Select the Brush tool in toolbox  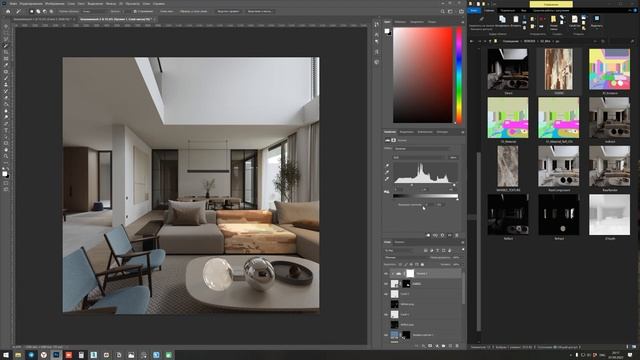6,78
